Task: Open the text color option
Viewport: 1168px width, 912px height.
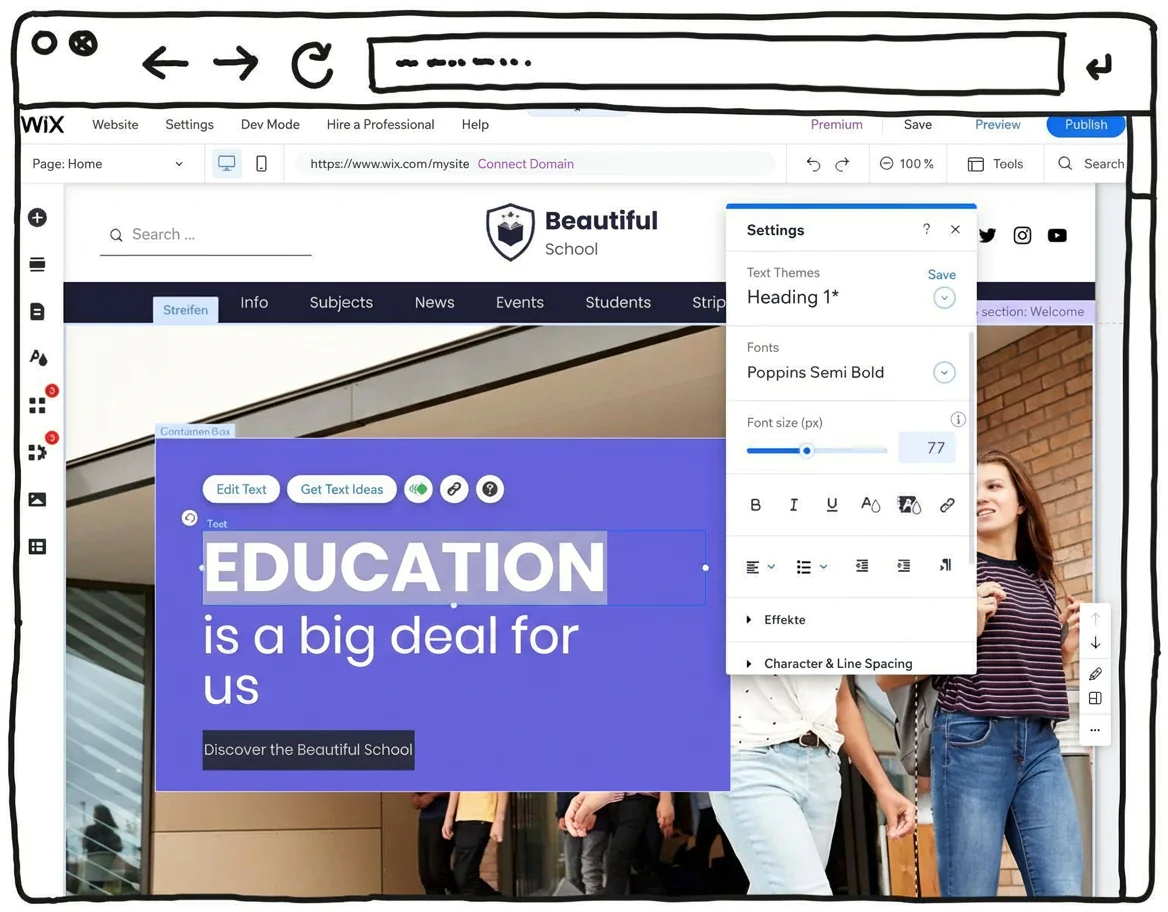Action: [870, 505]
